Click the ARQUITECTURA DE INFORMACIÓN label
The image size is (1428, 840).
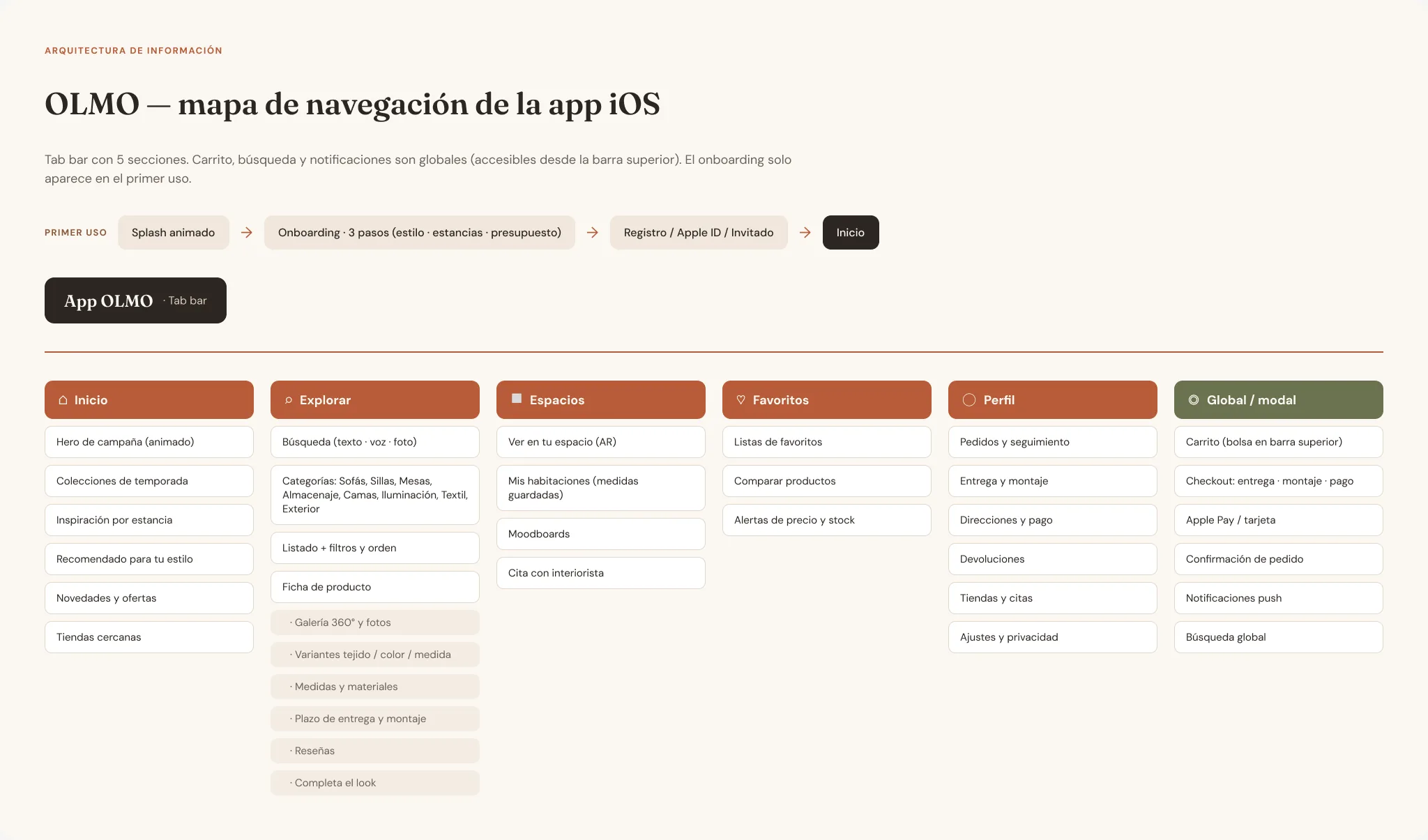(x=133, y=51)
